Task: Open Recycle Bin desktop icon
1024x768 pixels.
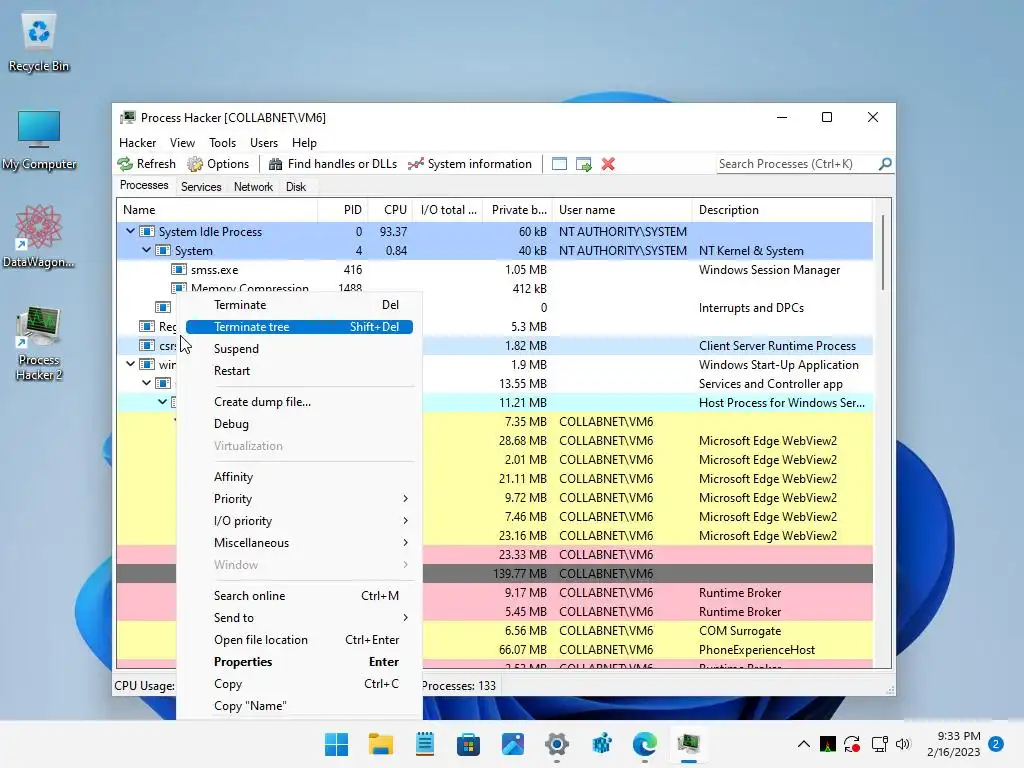Action: 39,42
